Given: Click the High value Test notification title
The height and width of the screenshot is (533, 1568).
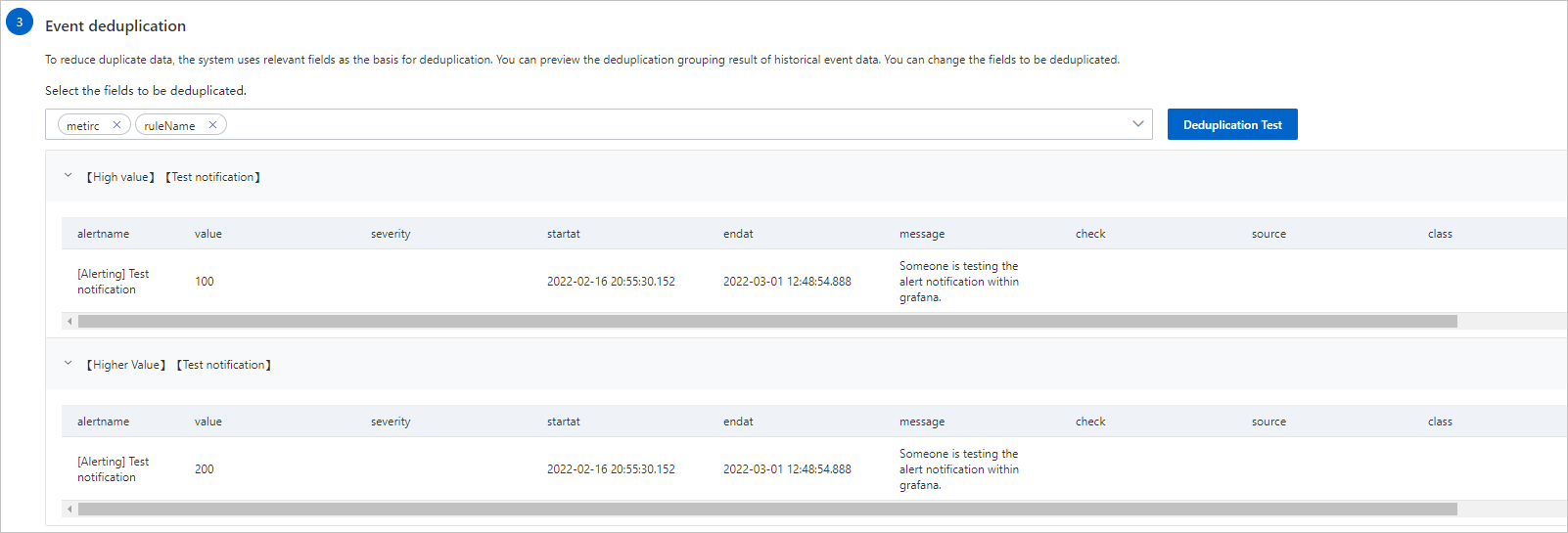Looking at the screenshot, I should click(x=173, y=177).
